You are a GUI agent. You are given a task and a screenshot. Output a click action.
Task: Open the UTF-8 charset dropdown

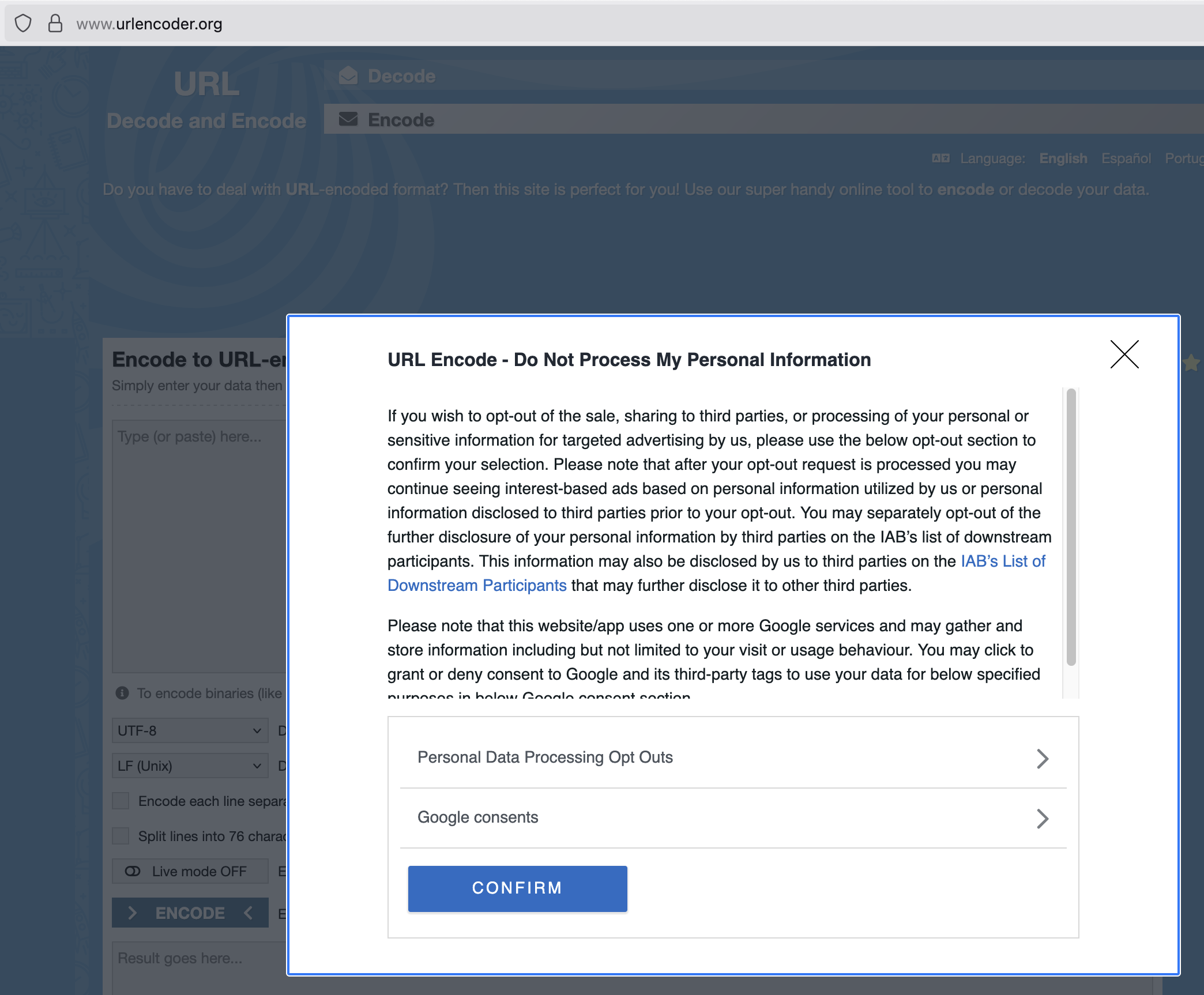[x=190, y=730]
